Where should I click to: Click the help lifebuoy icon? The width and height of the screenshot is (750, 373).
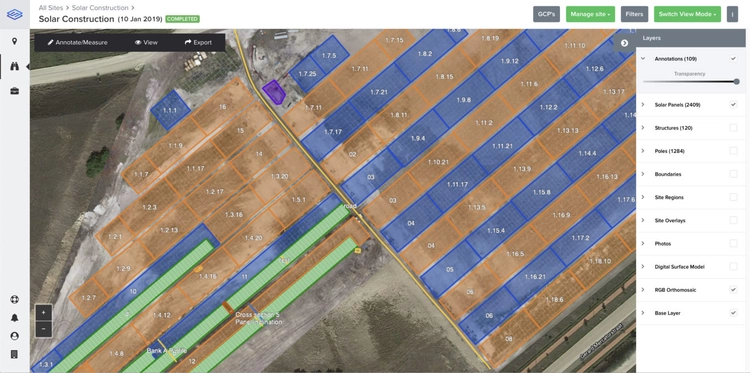(14, 300)
